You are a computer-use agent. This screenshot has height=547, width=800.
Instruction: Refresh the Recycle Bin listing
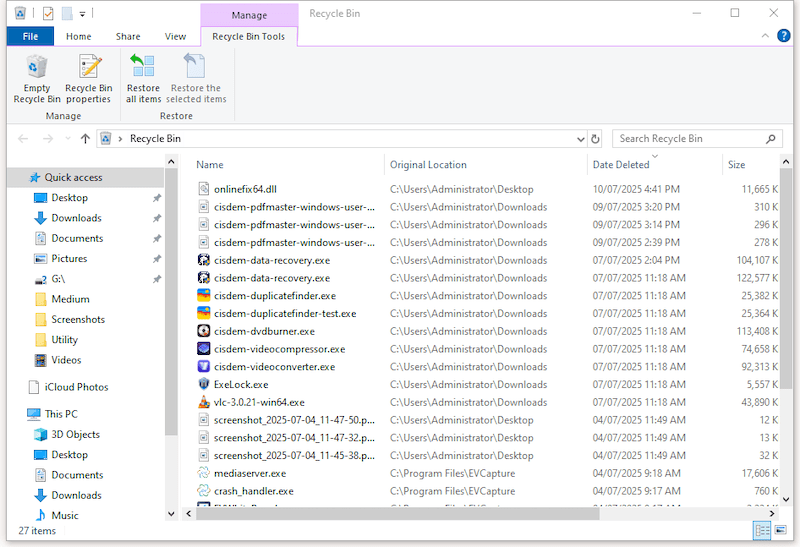point(596,139)
